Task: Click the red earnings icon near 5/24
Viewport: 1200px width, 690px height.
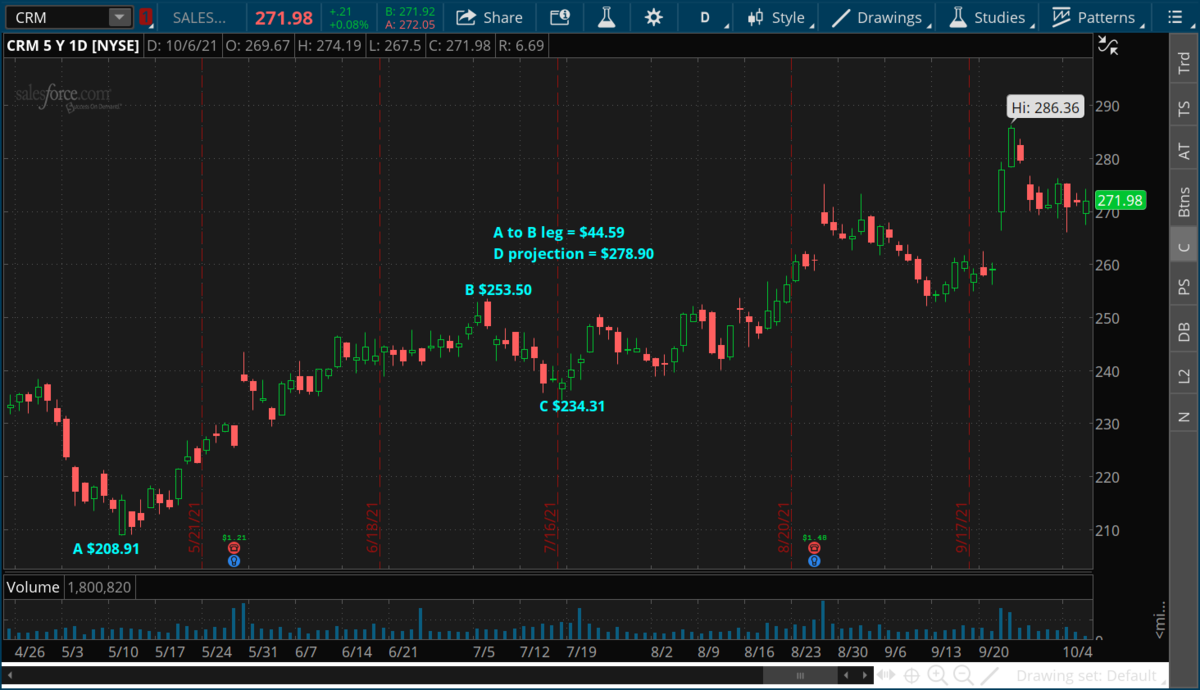Action: (234, 548)
